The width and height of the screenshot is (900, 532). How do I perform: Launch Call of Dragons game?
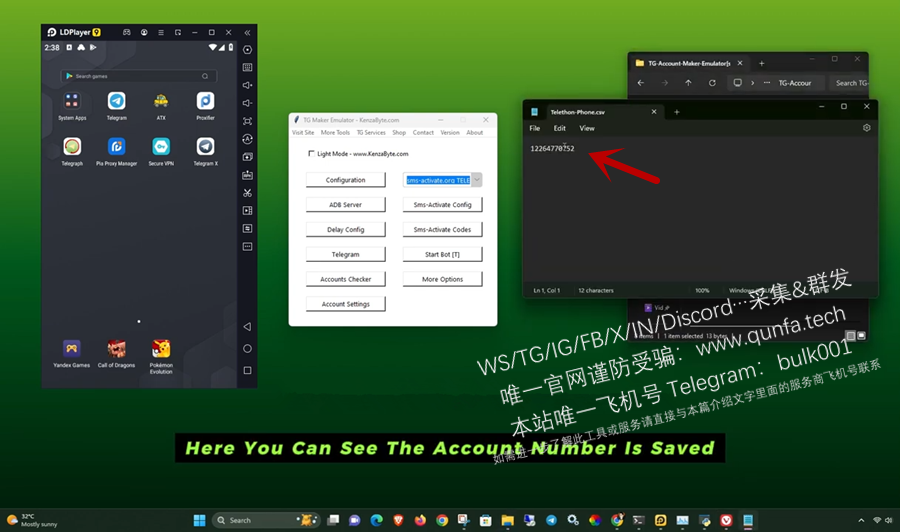117,348
